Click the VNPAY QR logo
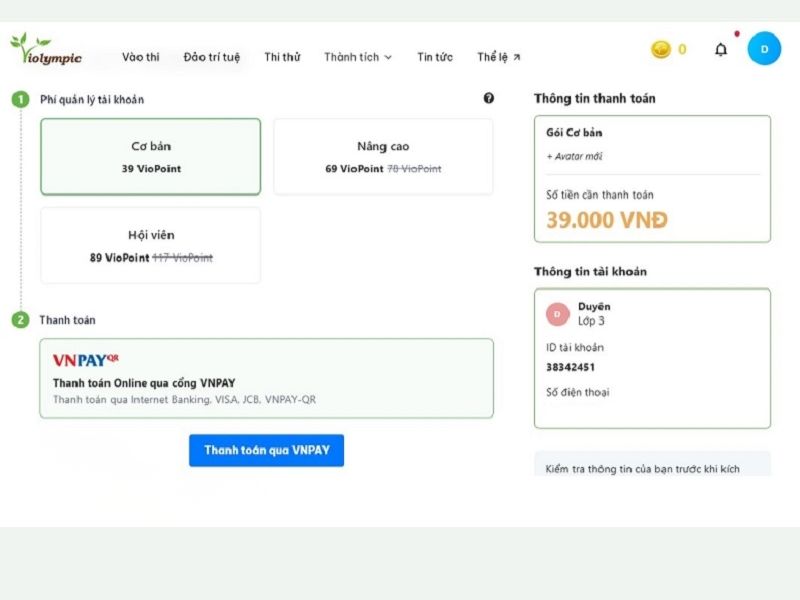Screen dimensions: 800x600 pyautogui.click(x=84, y=361)
